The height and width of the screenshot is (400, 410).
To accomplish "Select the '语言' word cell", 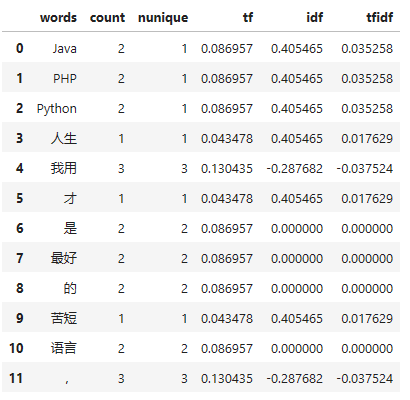I will pyautogui.click(x=64, y=348).
